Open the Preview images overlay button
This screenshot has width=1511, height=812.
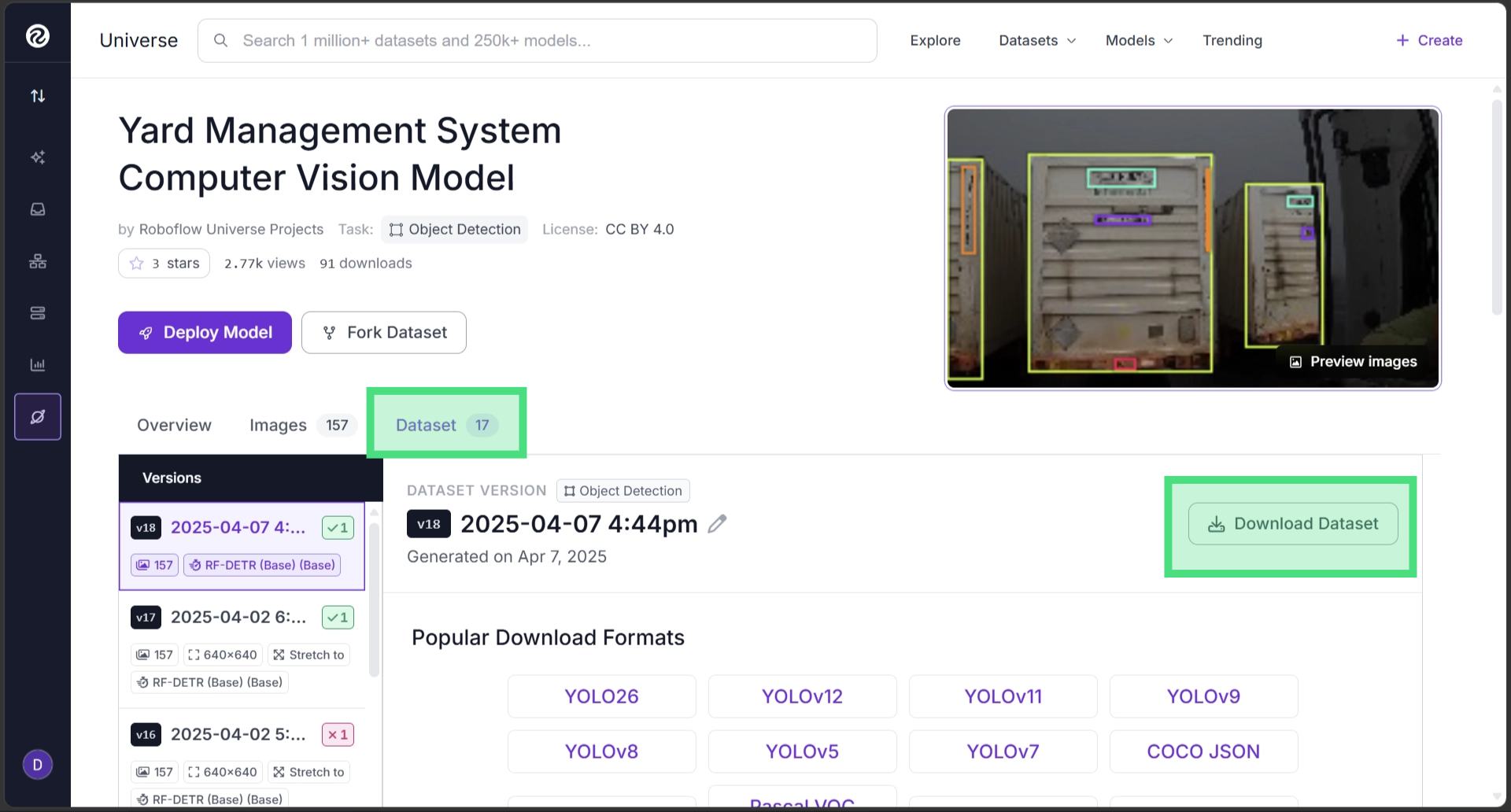pos(1353,362)
